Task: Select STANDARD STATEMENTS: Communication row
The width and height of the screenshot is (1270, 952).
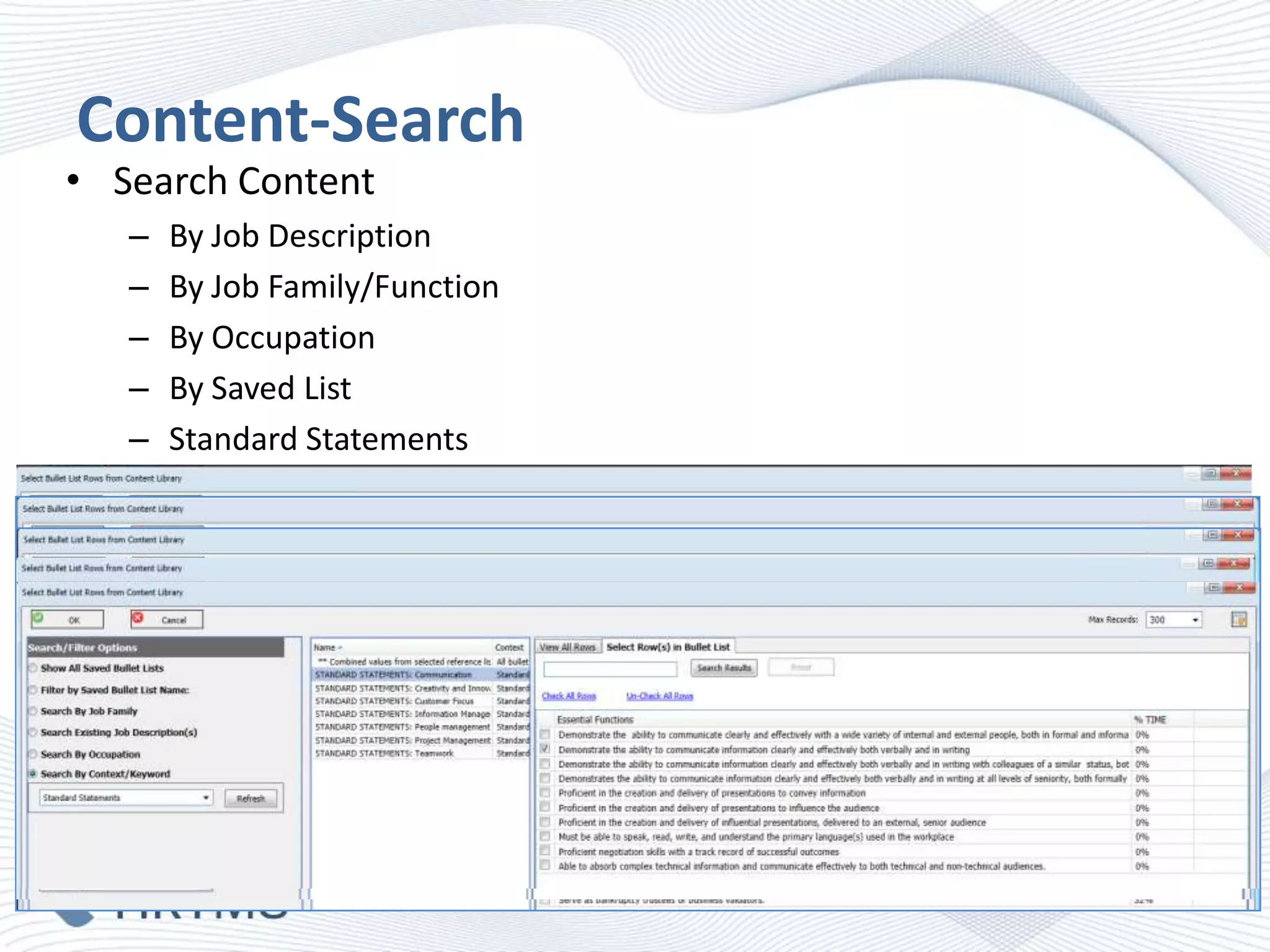Action: point(420,674)
